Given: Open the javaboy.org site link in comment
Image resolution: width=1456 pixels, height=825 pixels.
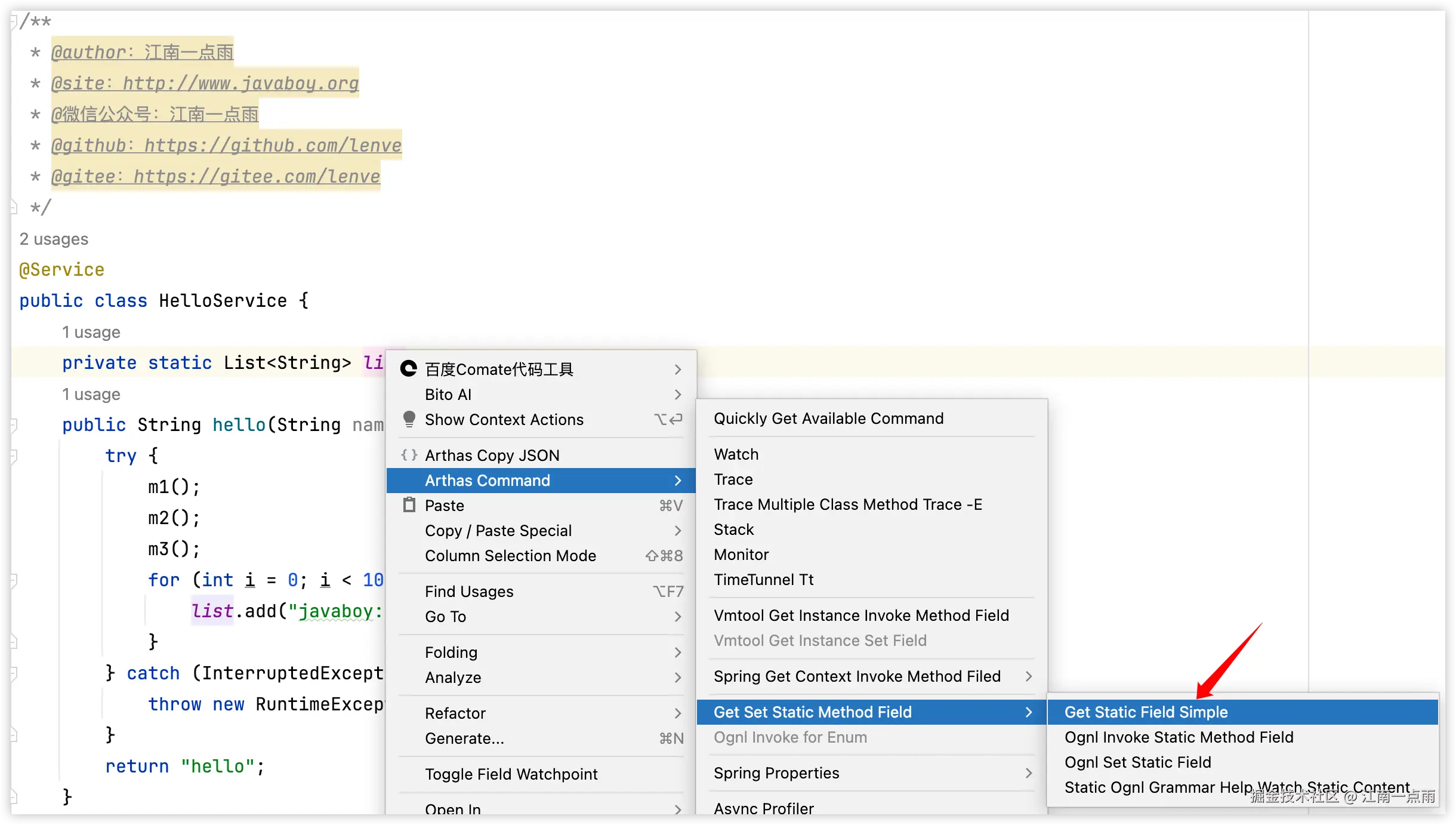Looking at the screenshot, I should [x=240, y=84].
